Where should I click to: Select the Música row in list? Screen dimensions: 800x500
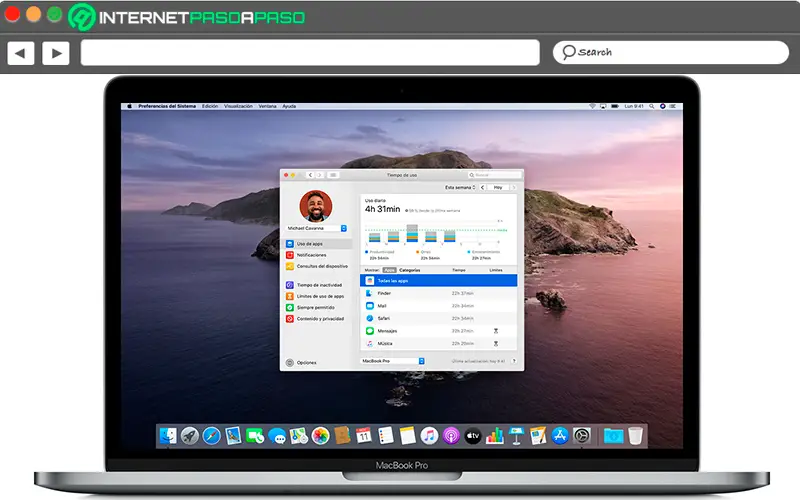(438, 343)
